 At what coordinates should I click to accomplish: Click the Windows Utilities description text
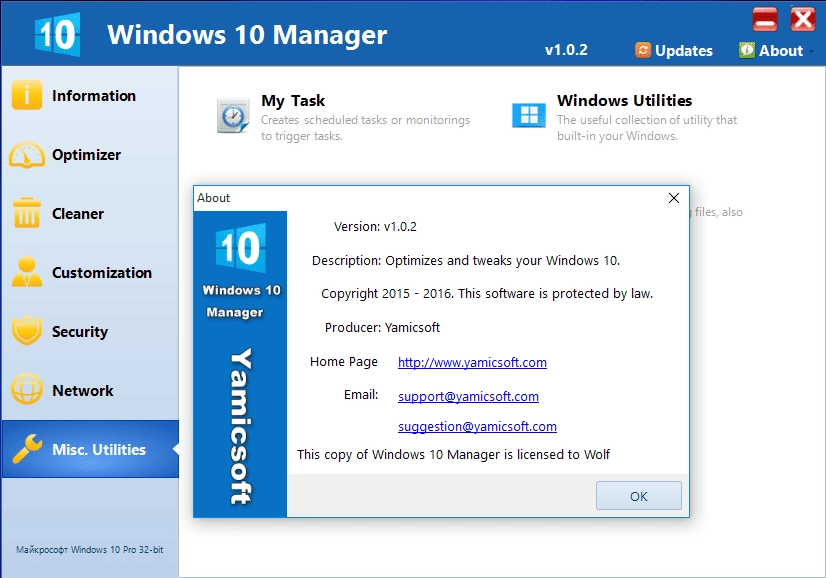click(647, 128)
